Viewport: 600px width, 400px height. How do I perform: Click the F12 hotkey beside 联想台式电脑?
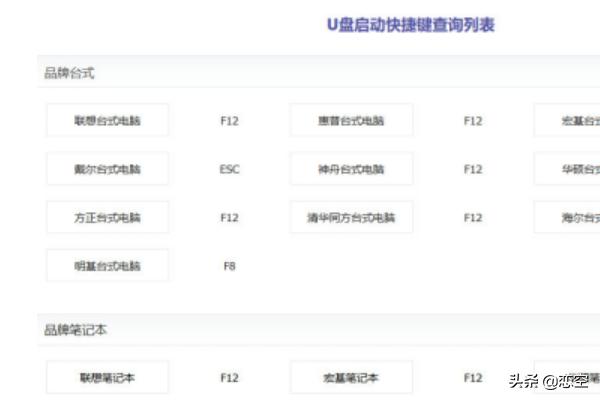pyautogui.click(x=229, y=120)
